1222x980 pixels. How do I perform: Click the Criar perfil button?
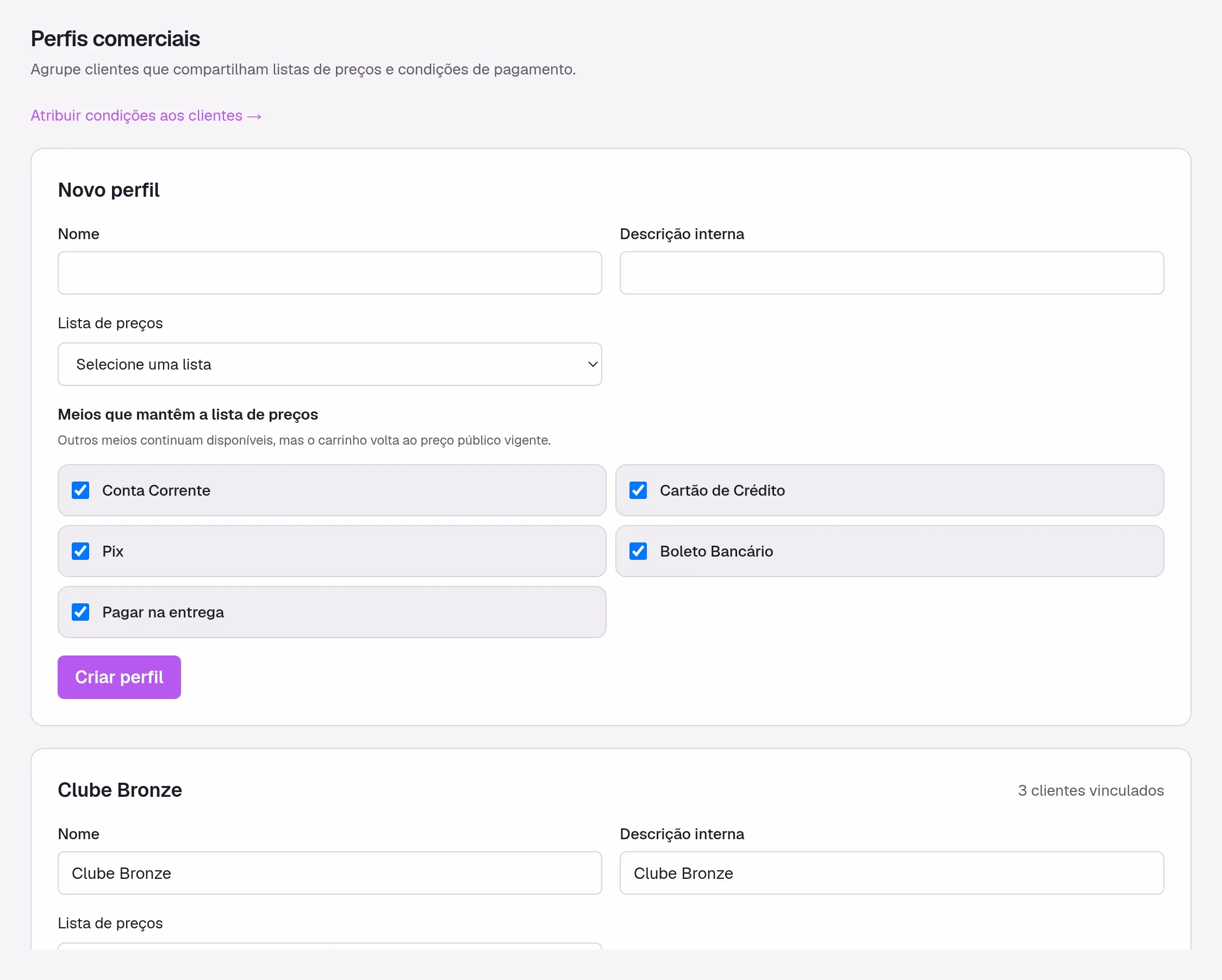tap(119, 677)
